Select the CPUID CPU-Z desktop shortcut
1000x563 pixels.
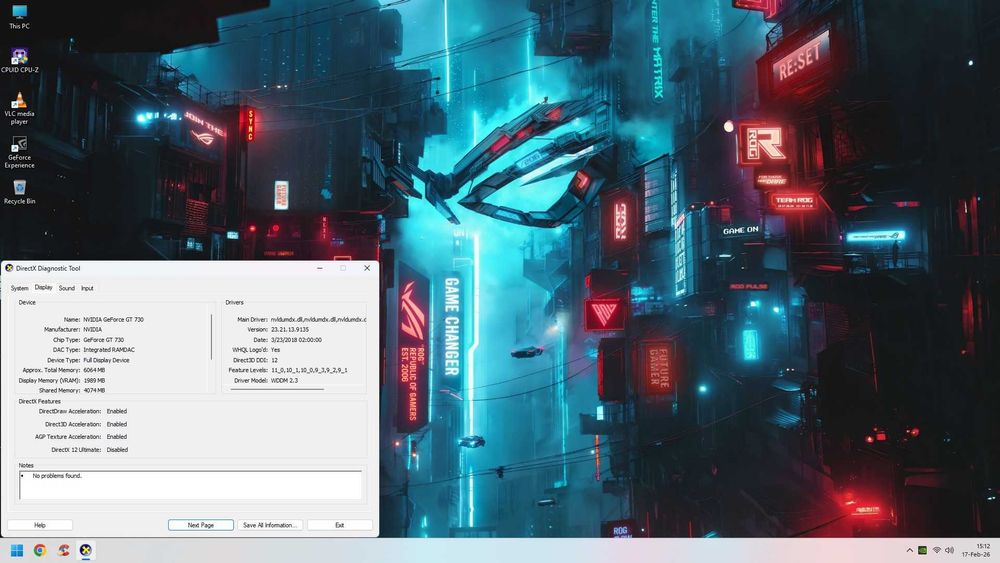(19, 61)
